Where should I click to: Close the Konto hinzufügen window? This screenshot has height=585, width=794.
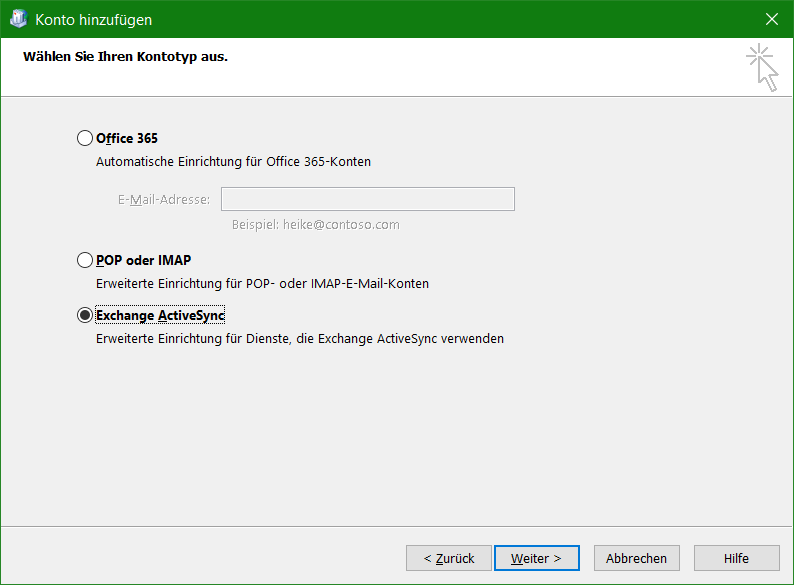(x=772, y=19)
